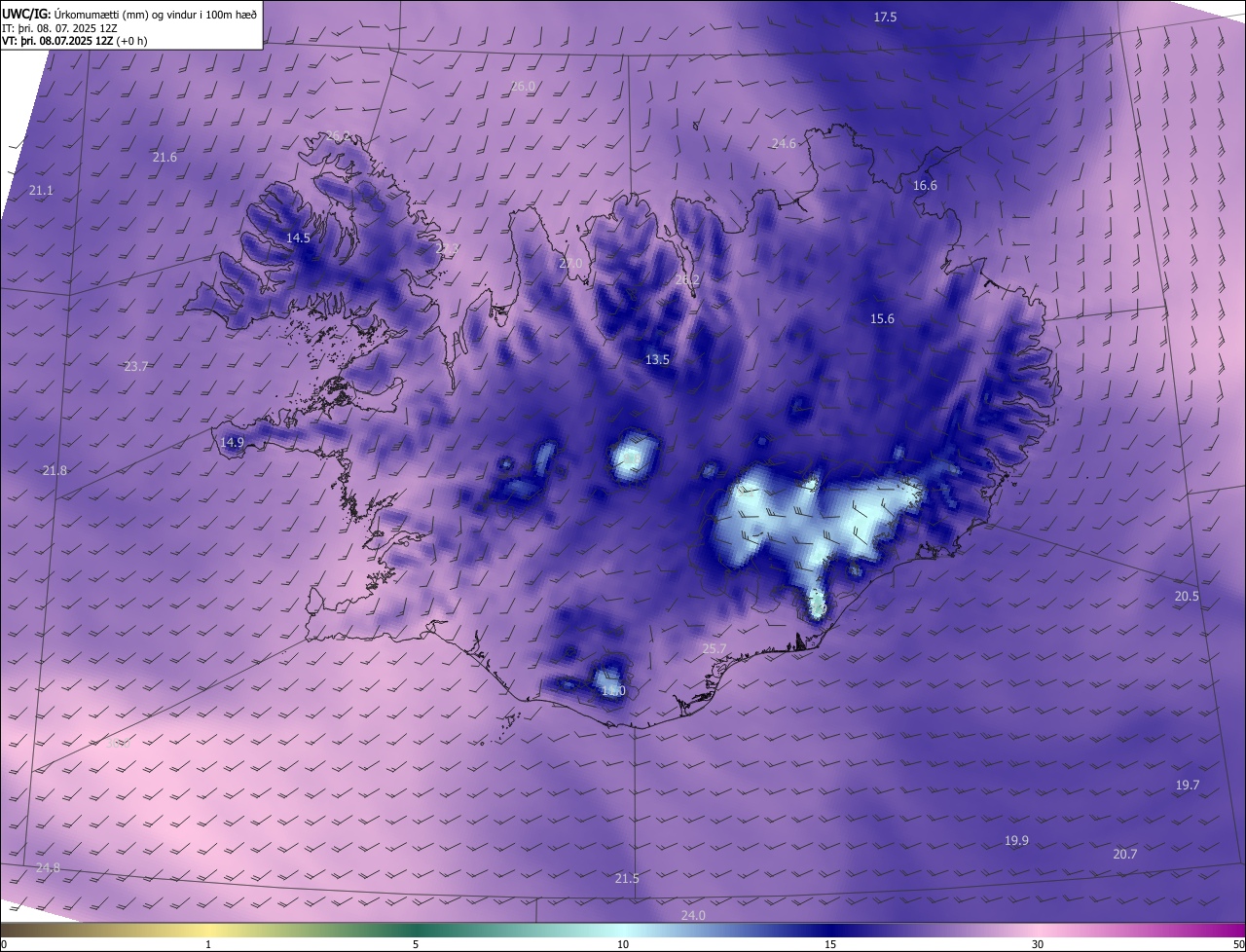Click the 26.0 value north of Iceland

(x=523, y=87)
